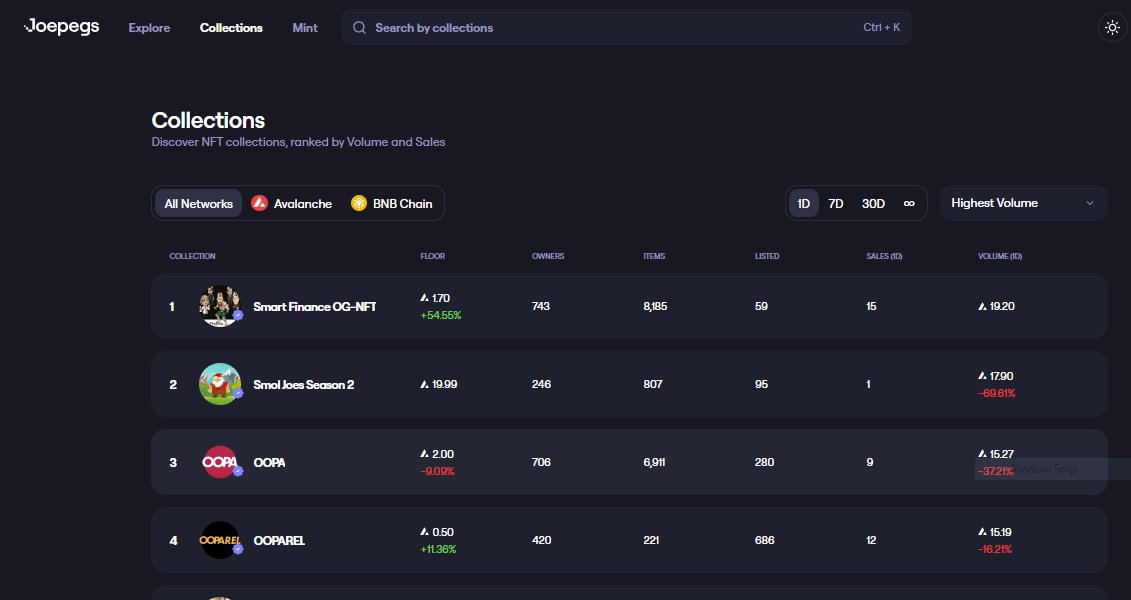Focus the Search by collections field
The width and height of the screenshot is (1131, 600).
626,27
